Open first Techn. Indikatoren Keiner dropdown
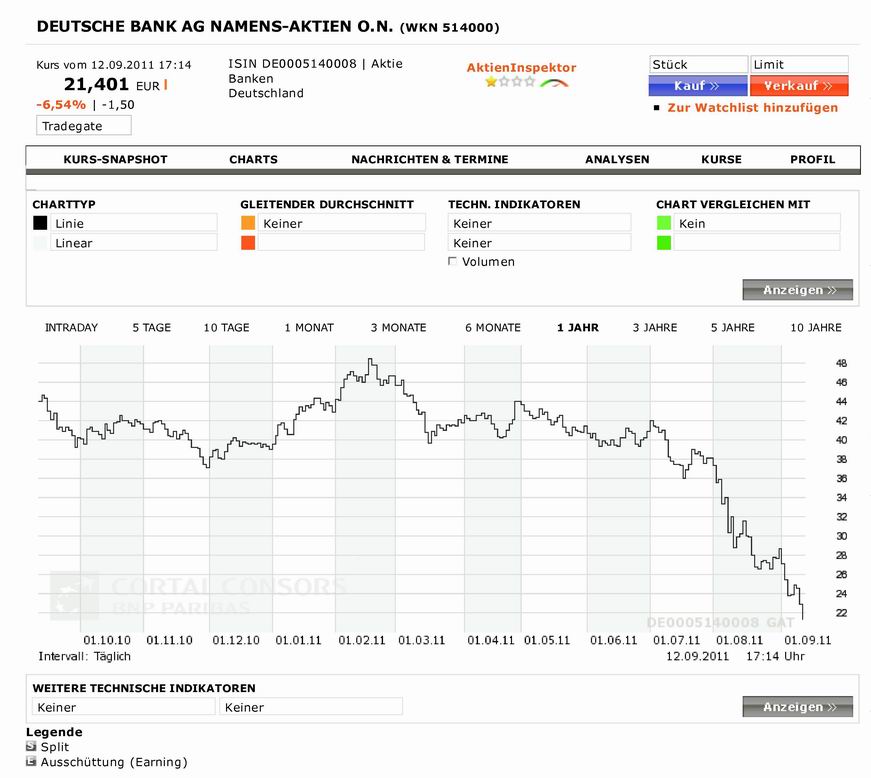 pos(539,223)
